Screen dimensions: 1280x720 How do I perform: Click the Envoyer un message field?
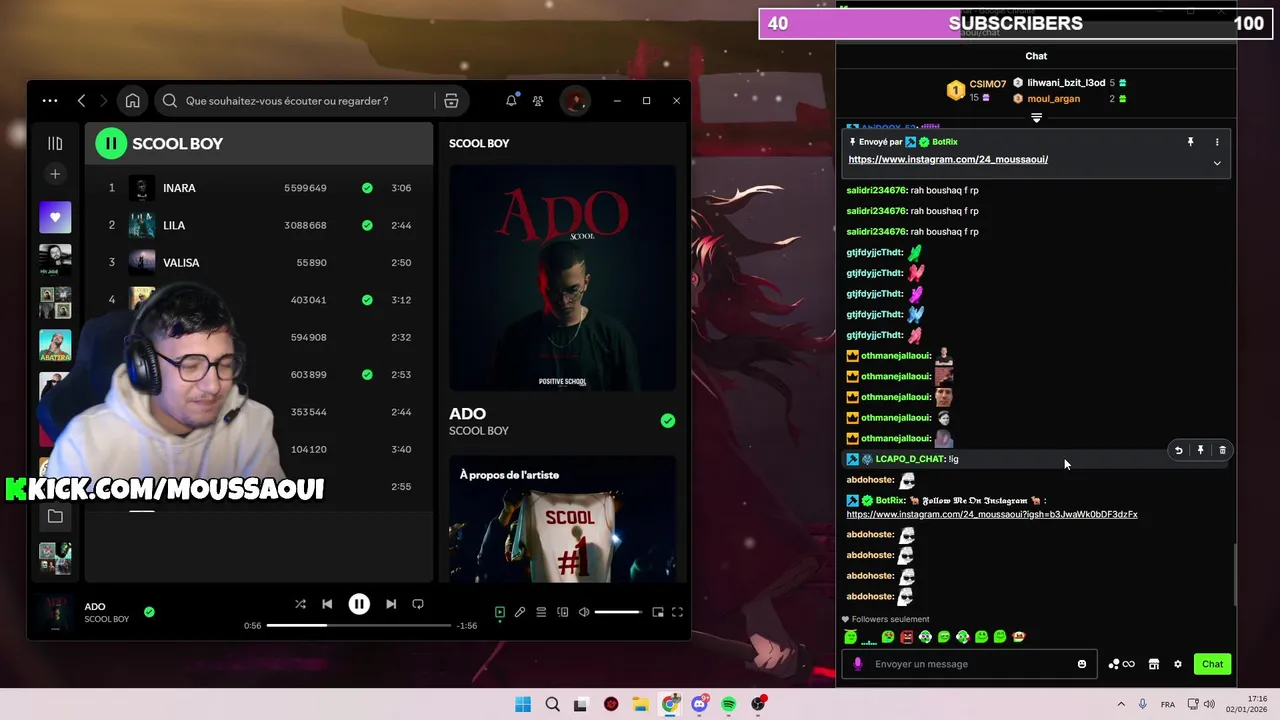[x=970, y=664]
